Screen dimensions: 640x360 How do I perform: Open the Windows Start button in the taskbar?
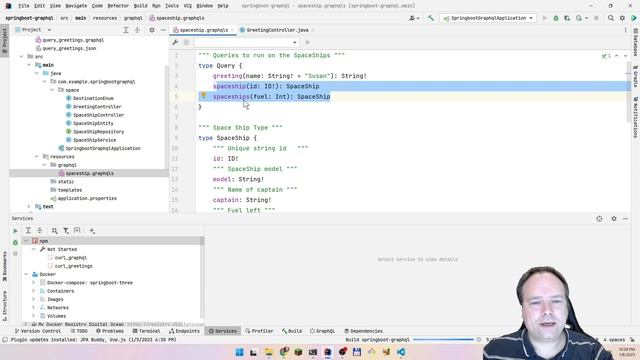(x=240, y=352)
